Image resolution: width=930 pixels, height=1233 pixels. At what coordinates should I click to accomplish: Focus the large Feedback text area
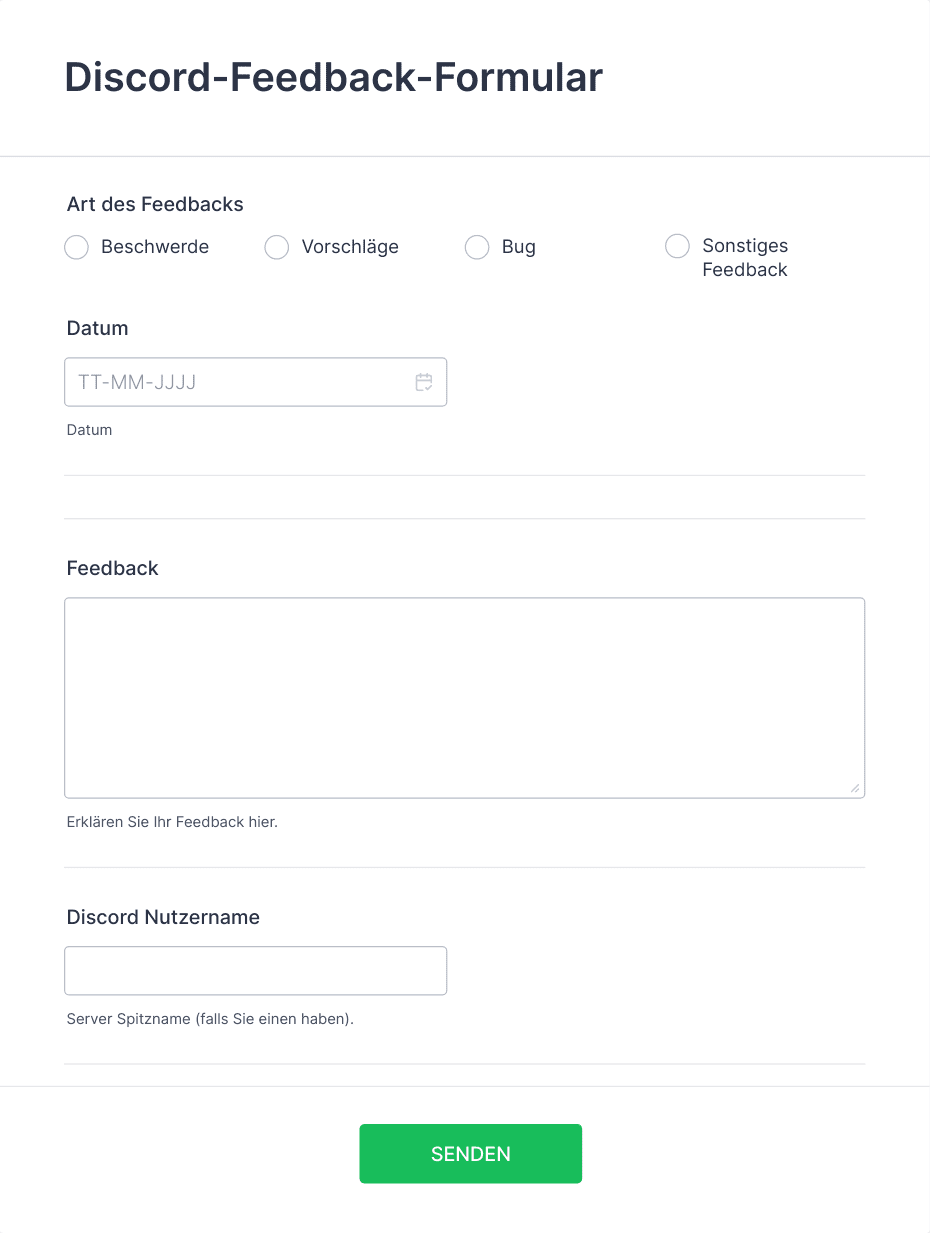point(464,697)
